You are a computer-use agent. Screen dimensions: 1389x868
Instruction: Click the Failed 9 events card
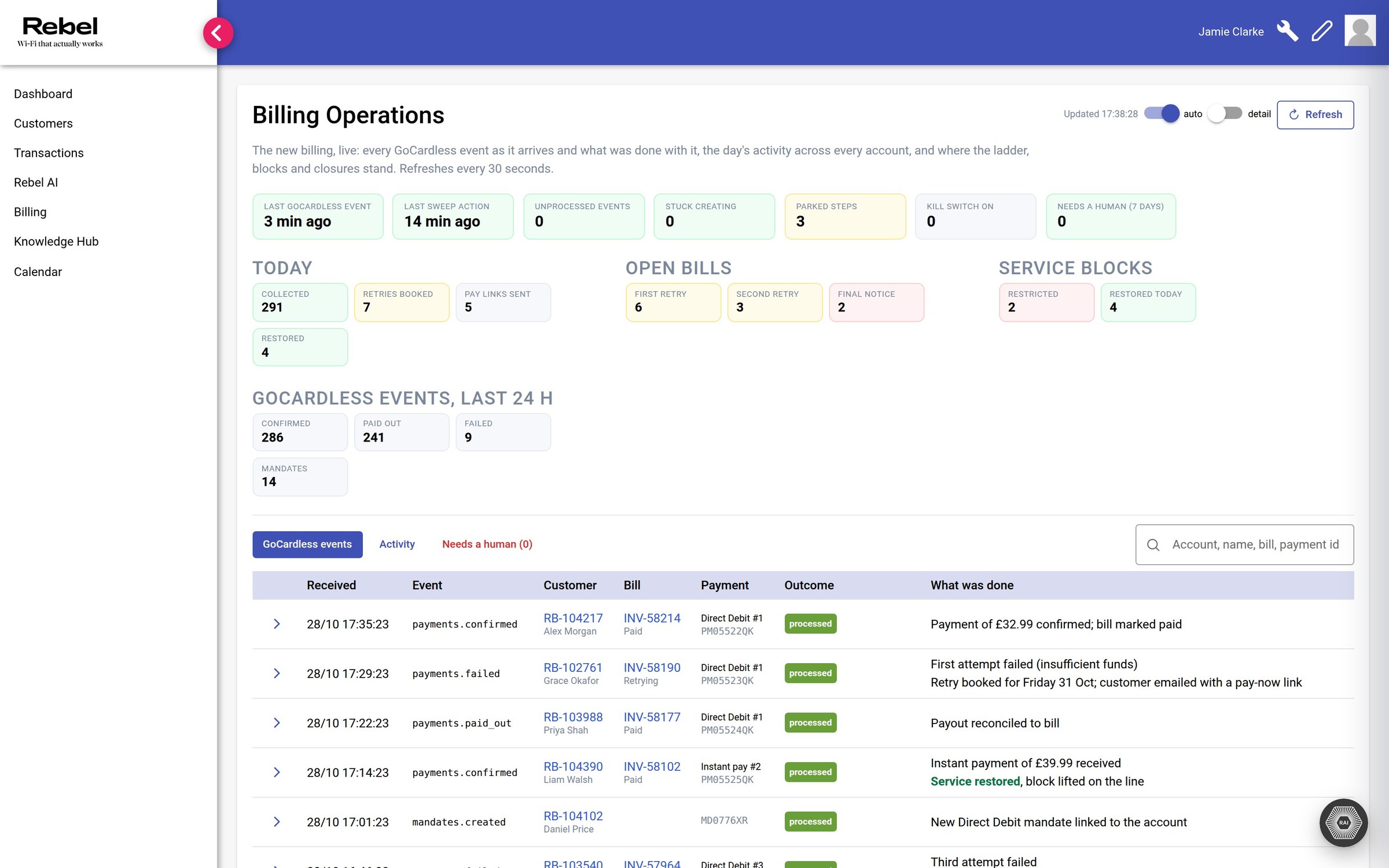point(503,432)
